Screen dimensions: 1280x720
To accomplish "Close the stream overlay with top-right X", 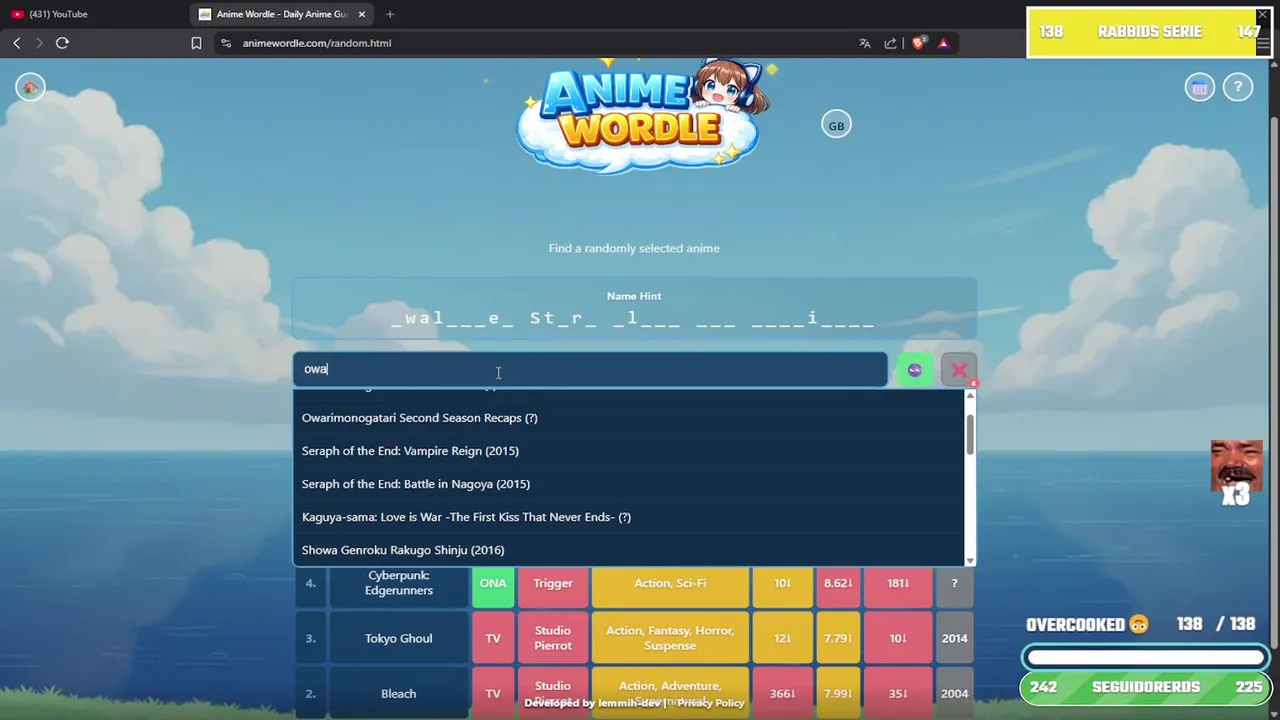I will (1262, 15).
